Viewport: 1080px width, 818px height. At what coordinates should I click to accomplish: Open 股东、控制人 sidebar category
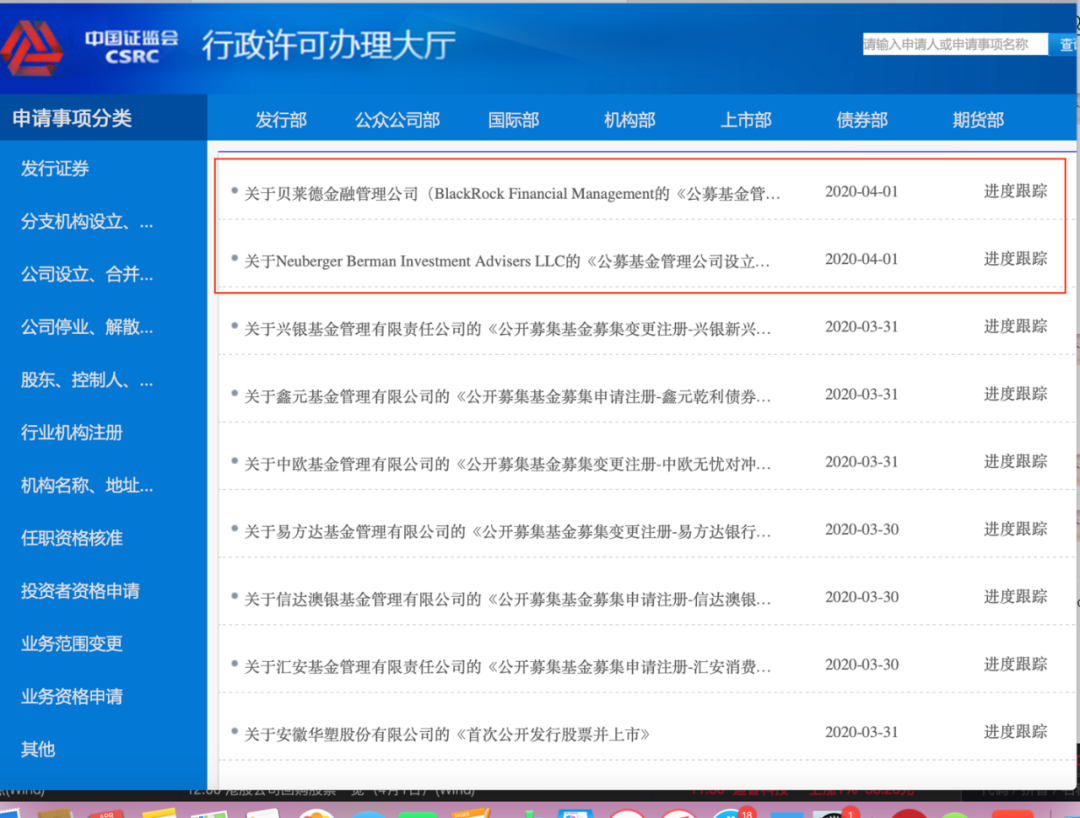pyautogui.click(x=87, y=379)
